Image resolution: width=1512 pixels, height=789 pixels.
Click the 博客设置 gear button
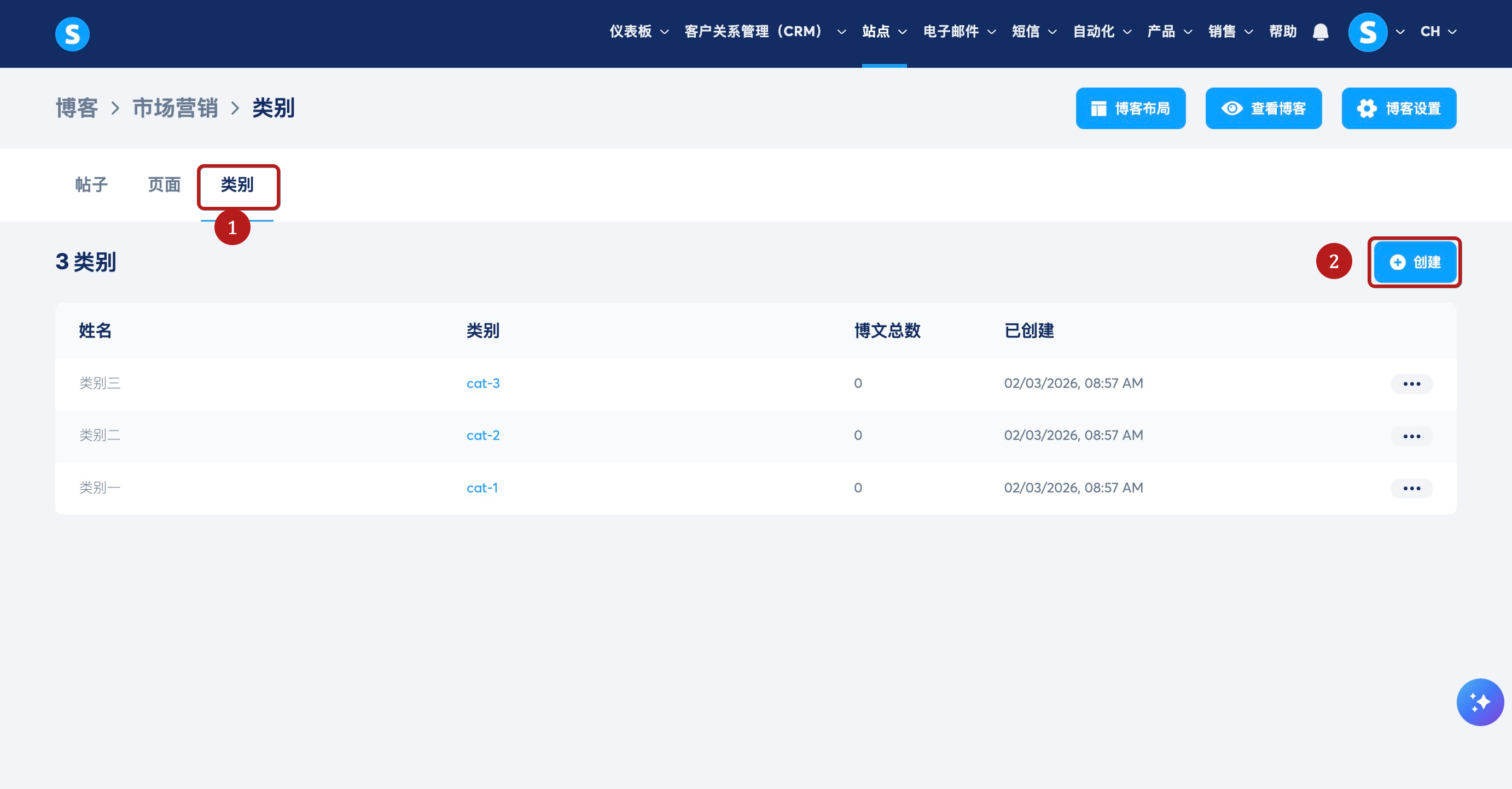pyautogui.click(x=1398, y=108)
